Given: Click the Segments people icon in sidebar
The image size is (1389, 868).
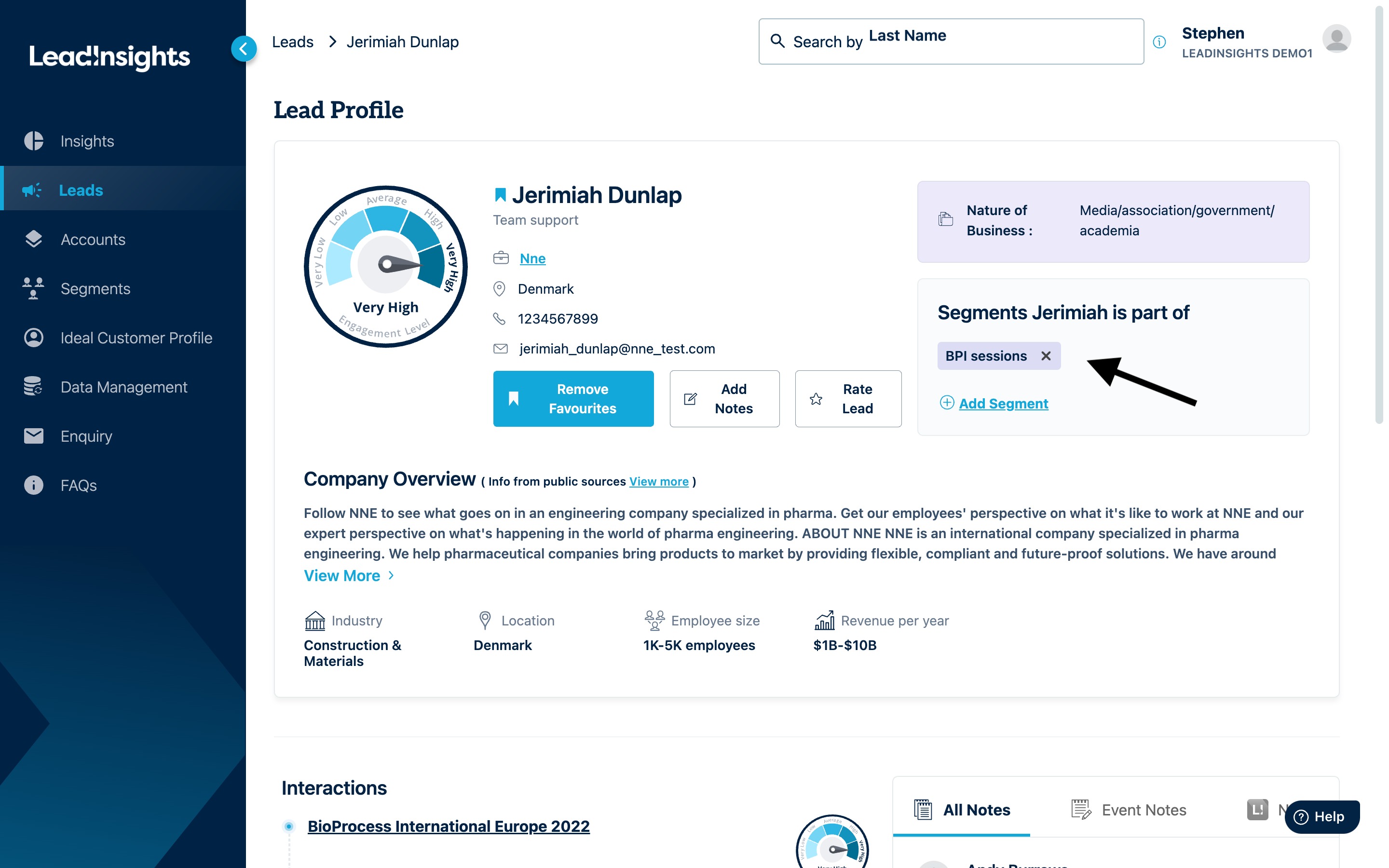Looking at the screenshot, I should (x=33, y=288).
